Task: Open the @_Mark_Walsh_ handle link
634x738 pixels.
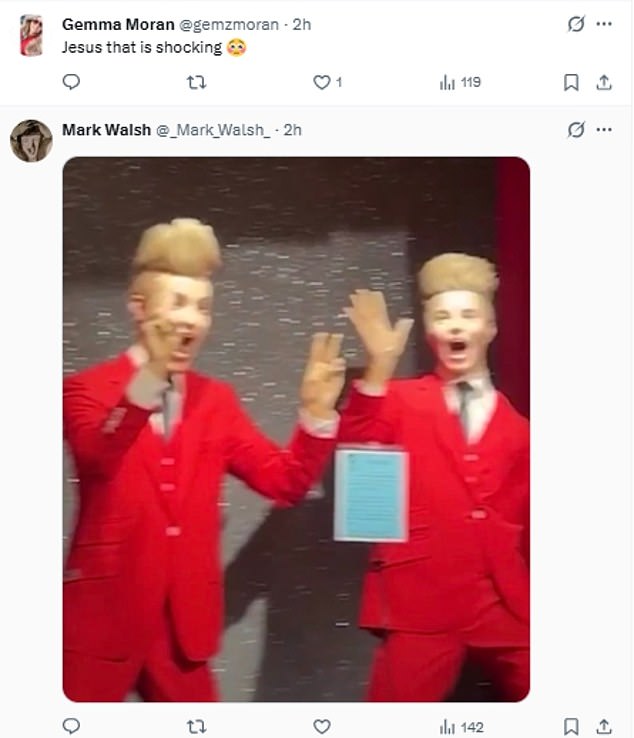Action: tap(213, 130)
